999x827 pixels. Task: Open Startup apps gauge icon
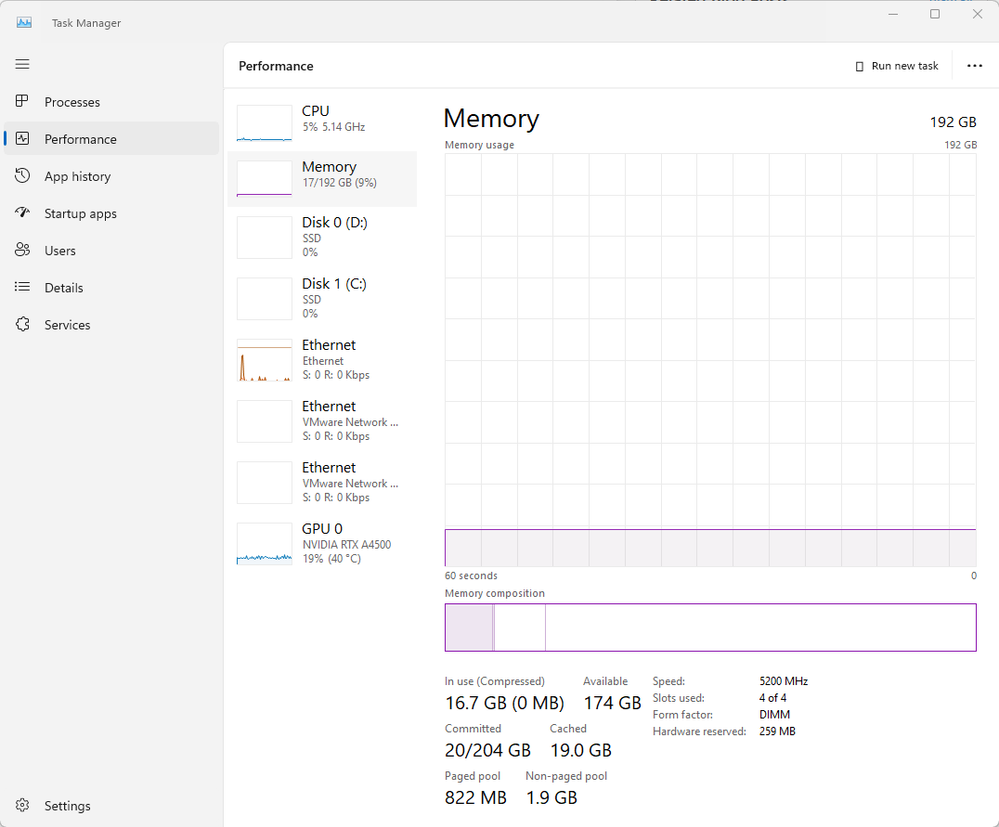tap(22, 213)
